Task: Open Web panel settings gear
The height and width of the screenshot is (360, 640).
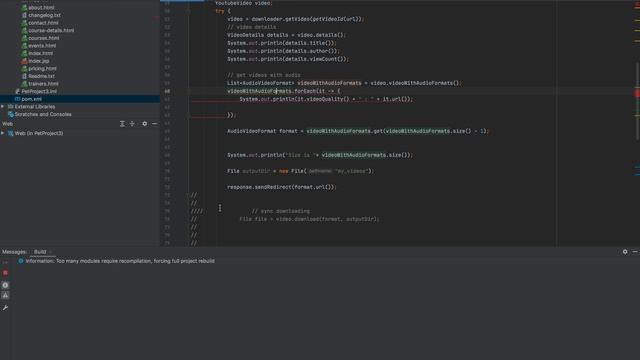Action: (144, 124)
